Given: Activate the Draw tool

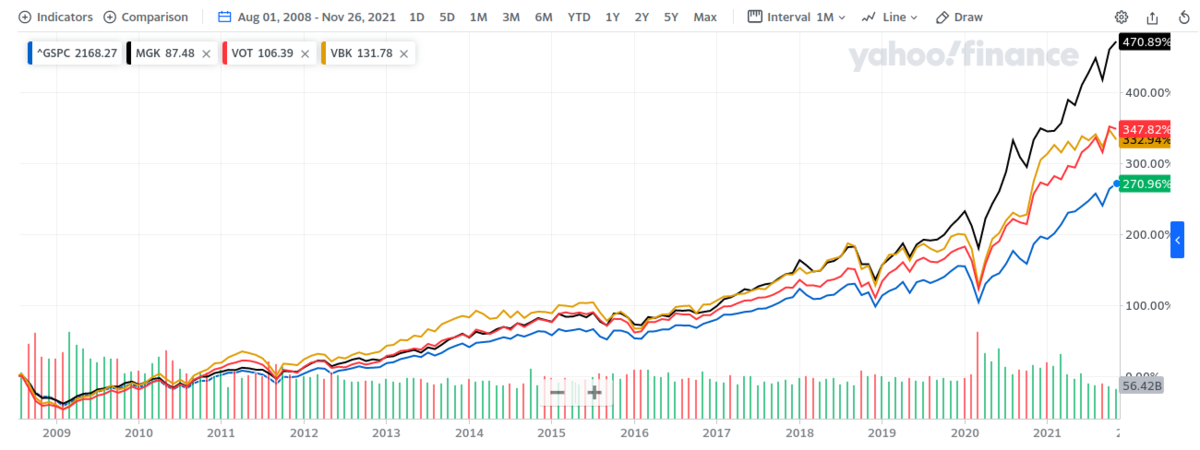Looking at the screenshot, I should (x=959, y=17).
